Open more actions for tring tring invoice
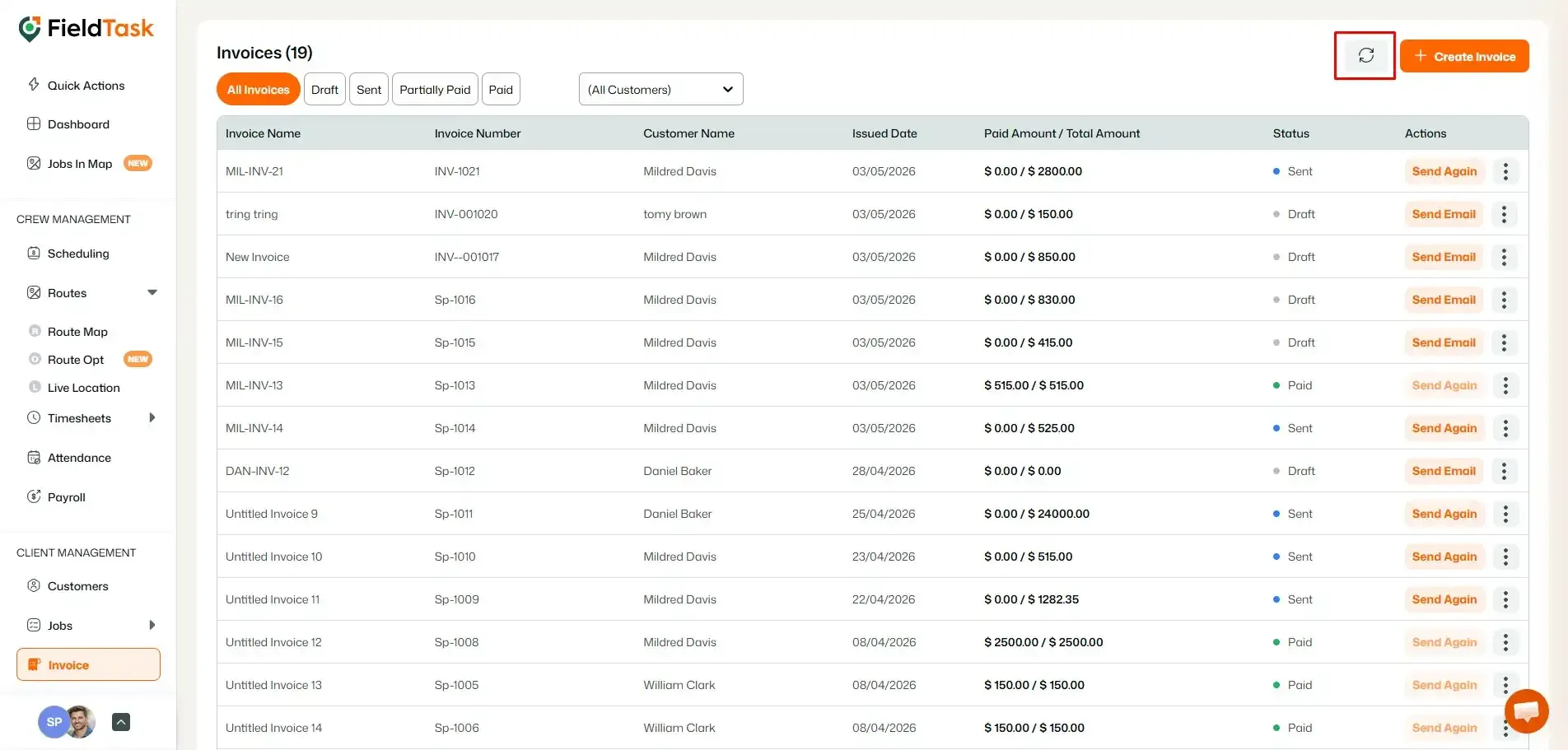The height and width of the screenshot is (750, 1568). click(x=1504, y=214)
